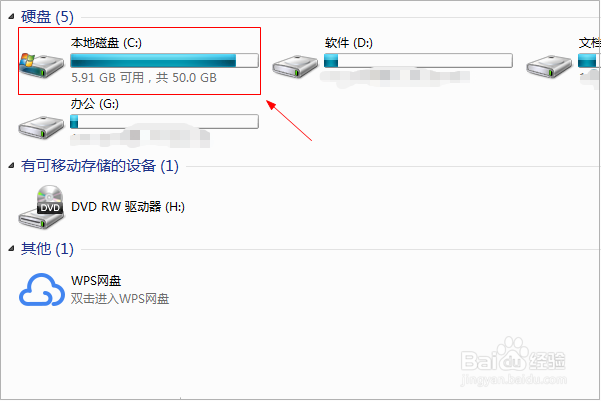
Task: Click the 双击进入WPS网盘 description text
Action: [x=120, y=299]
